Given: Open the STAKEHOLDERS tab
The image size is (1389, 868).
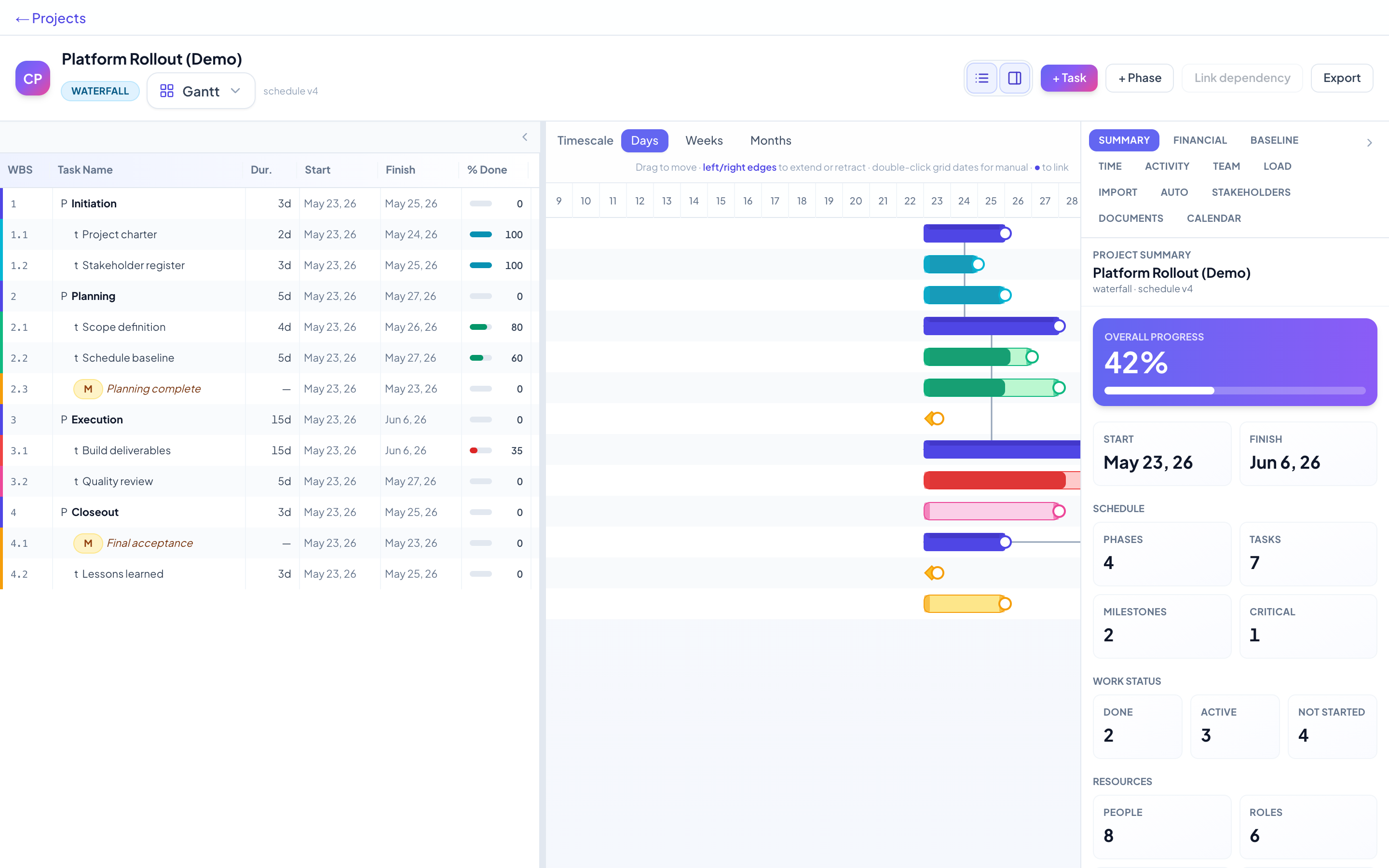Looking at the screenshot, I should (x=1251, y=192).
